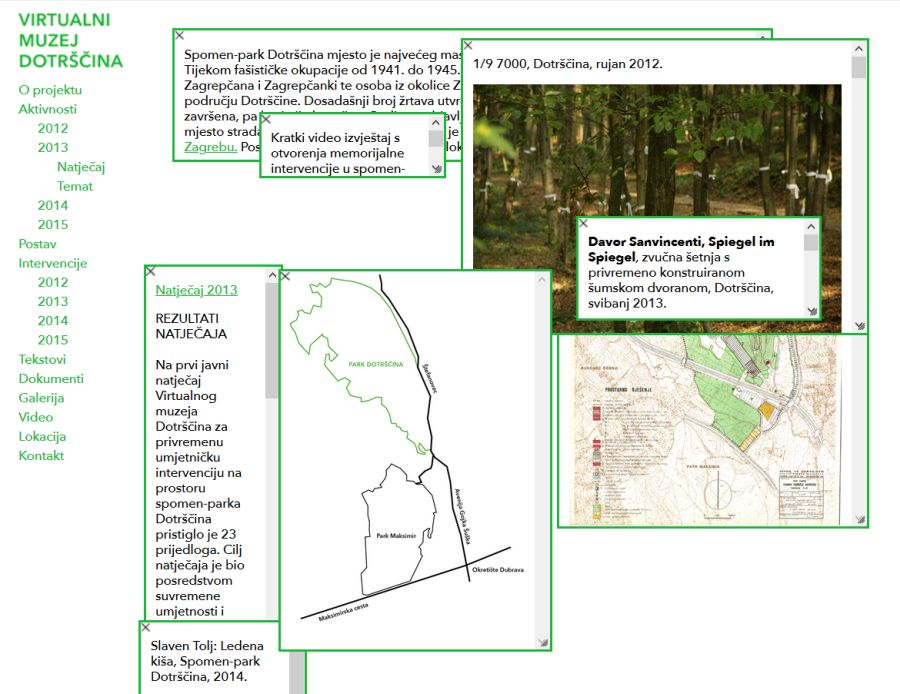Select 2014 under Intervencije
The width and height of the screenshot is (900, 694).
(x=53, y=321)
